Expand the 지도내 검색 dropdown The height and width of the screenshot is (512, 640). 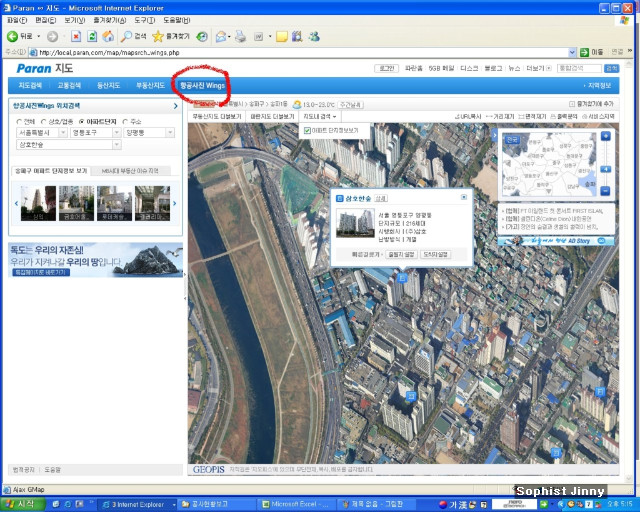[320, 117]
